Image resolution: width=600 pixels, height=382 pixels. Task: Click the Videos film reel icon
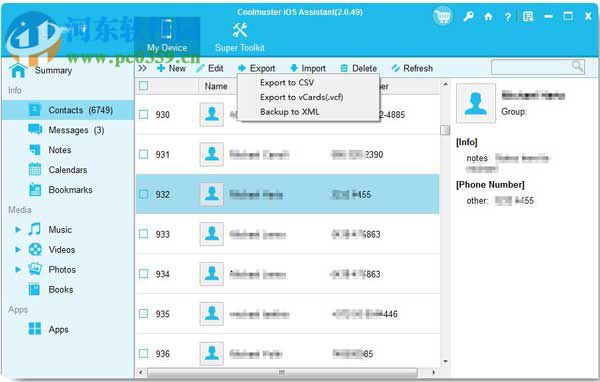35,250
